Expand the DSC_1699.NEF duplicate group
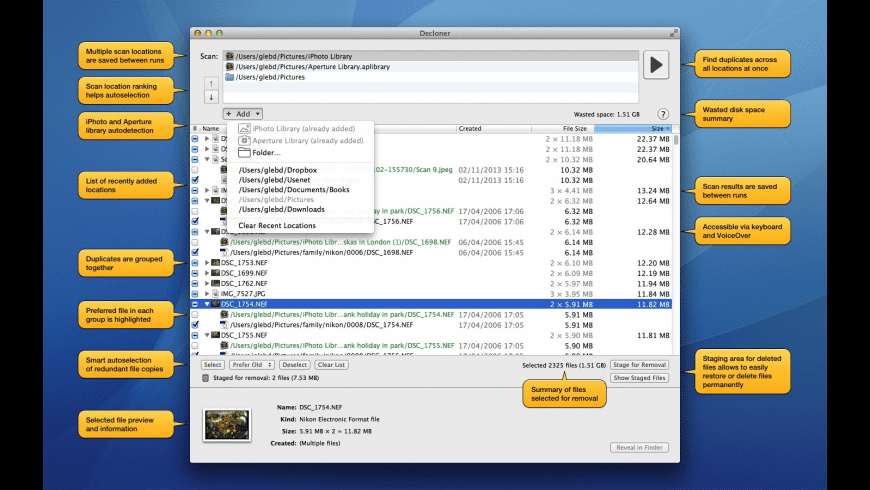 tap(207, 273)
